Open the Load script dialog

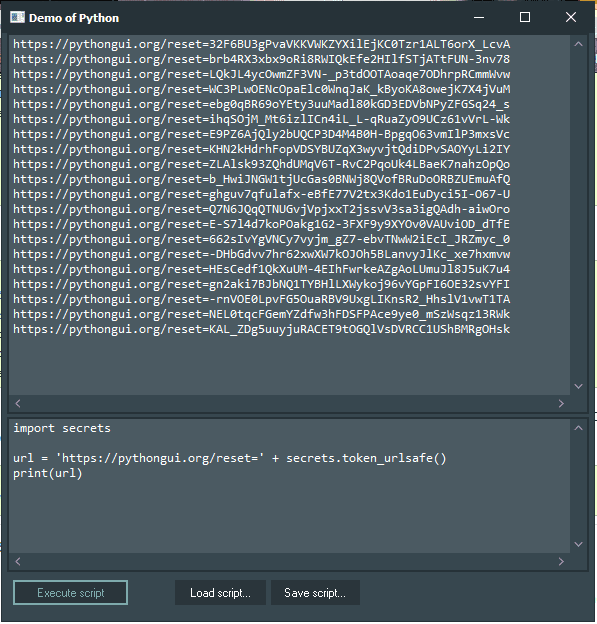[x=220, y=593]
